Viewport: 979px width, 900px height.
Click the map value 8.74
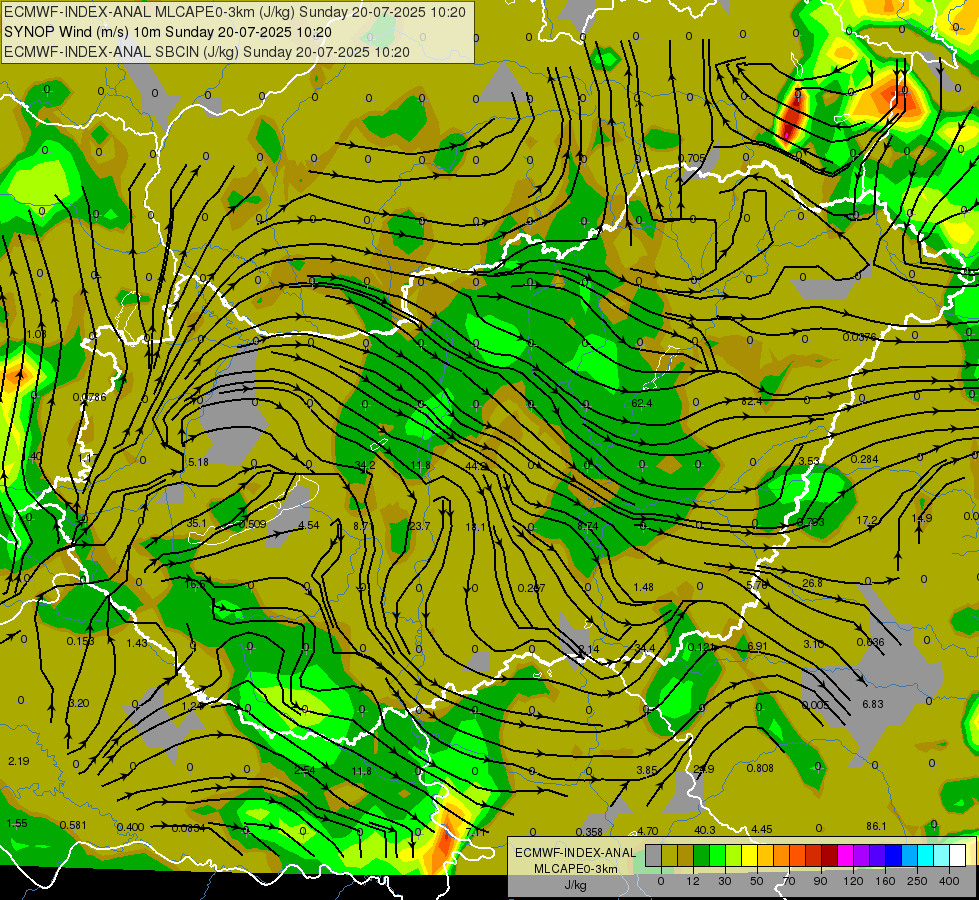[x=588, y=526]
